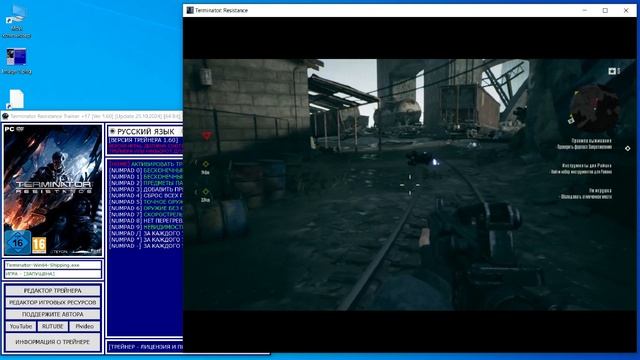Click the crosshair at game screen center
This screenshot has width=640, height=360.
pyautogui.click(x=410, y=184)
